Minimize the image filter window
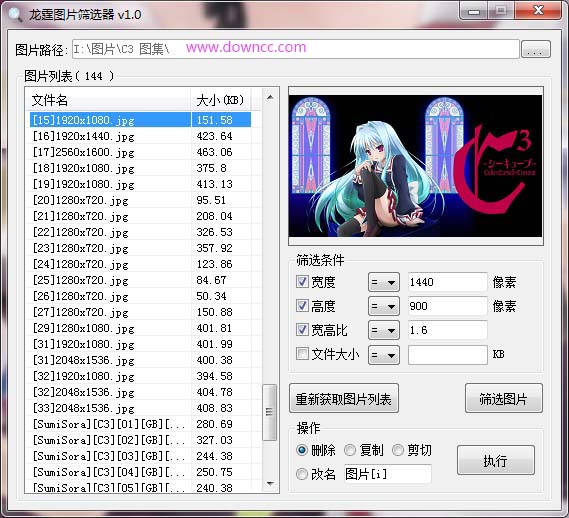Viewport: 569px width, 518px height. tap(473, 11)
